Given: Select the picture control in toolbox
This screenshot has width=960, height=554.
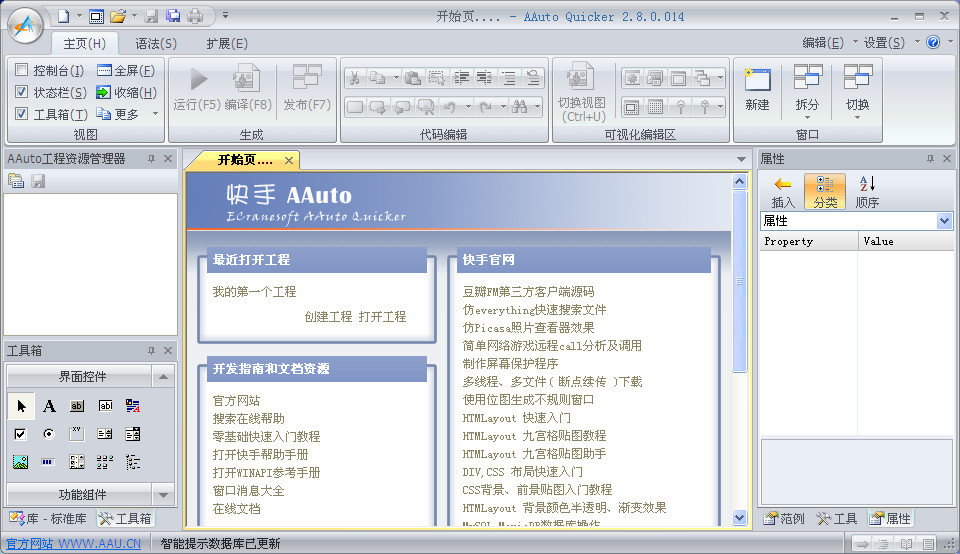Looking at the screenshot, I should pos(20,462).
